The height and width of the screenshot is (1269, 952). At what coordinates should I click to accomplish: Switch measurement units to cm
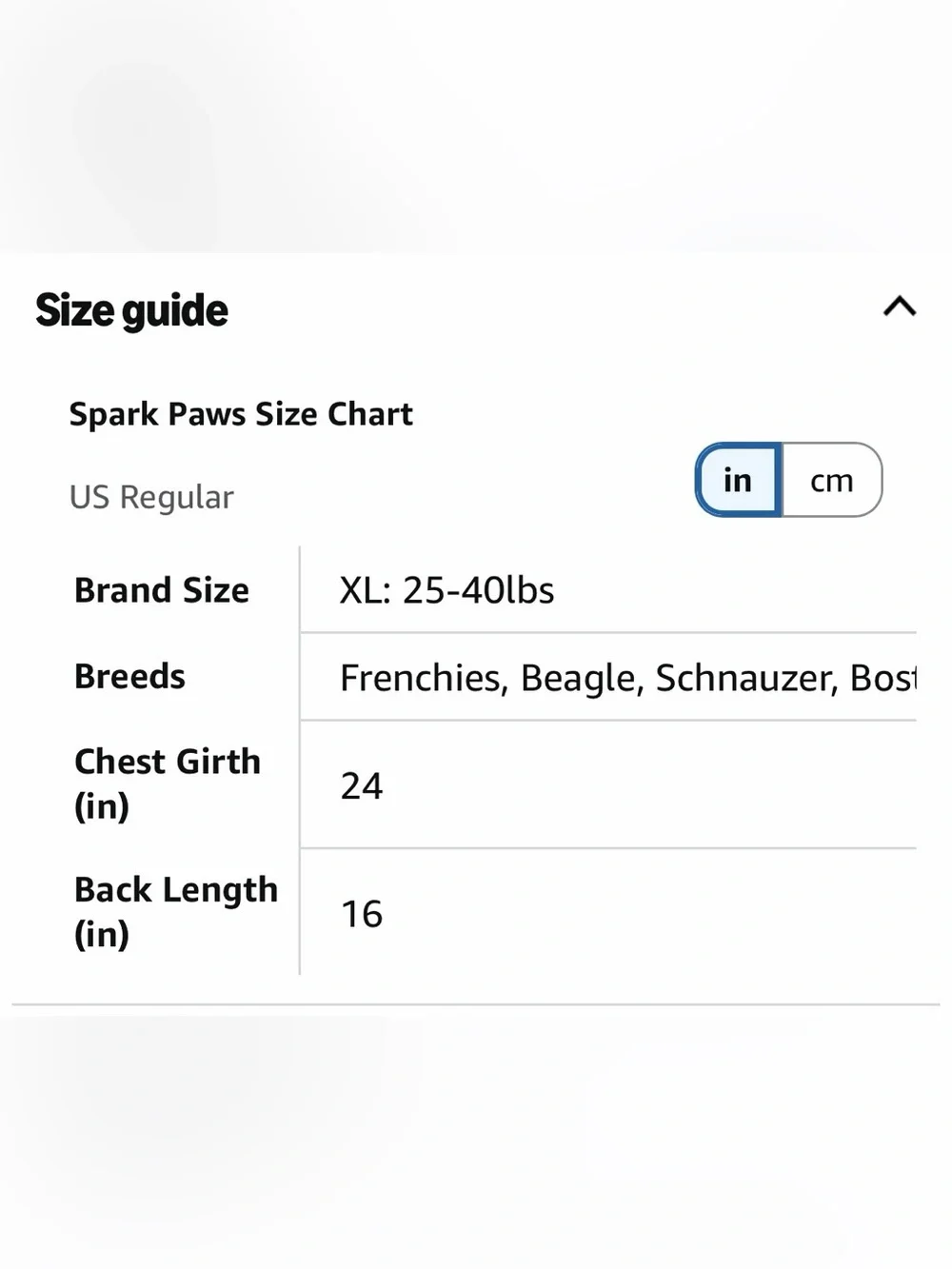pos(832,480)
